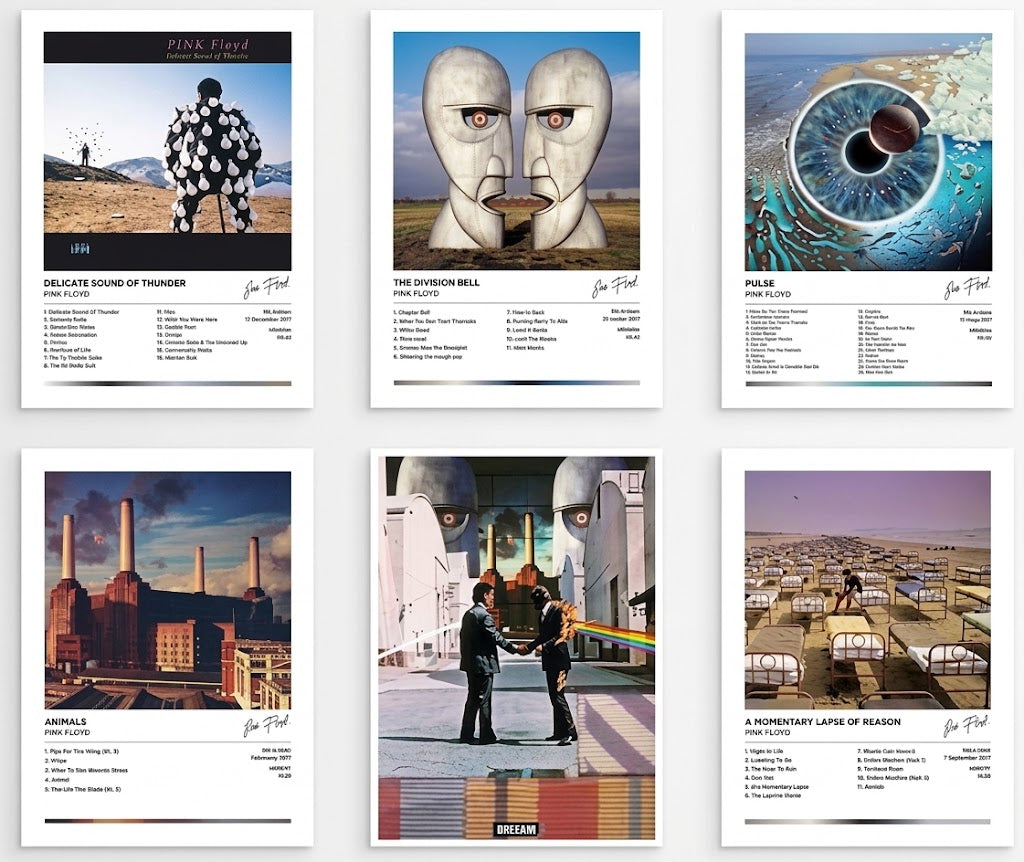The image size is (1024, 862).
Task: Click the "THE DIVISION BELL" title
Action: click(436, 283)
